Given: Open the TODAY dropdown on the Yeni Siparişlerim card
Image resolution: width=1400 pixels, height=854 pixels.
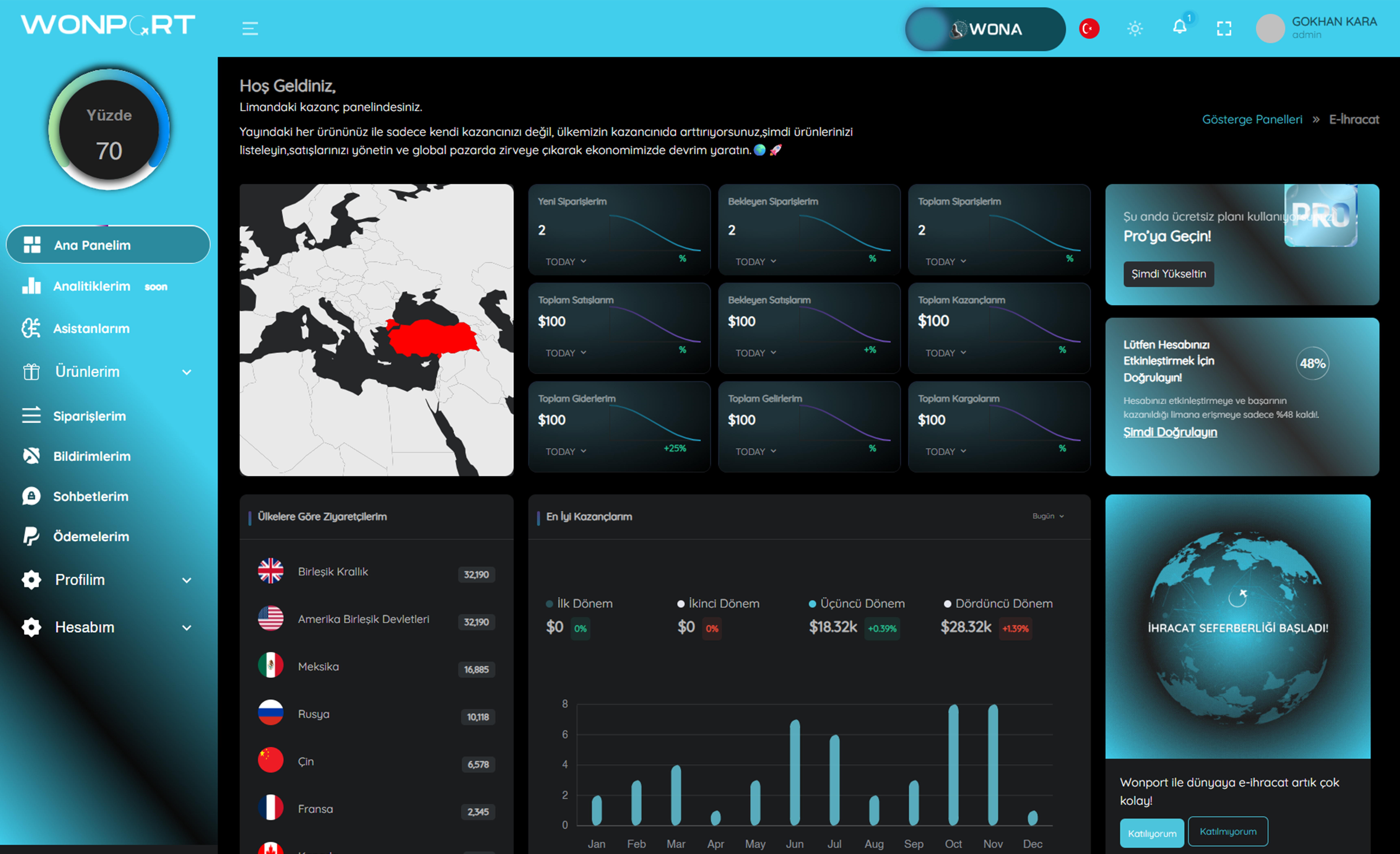Looking at the screenshot, I should [x=565, y=262].
